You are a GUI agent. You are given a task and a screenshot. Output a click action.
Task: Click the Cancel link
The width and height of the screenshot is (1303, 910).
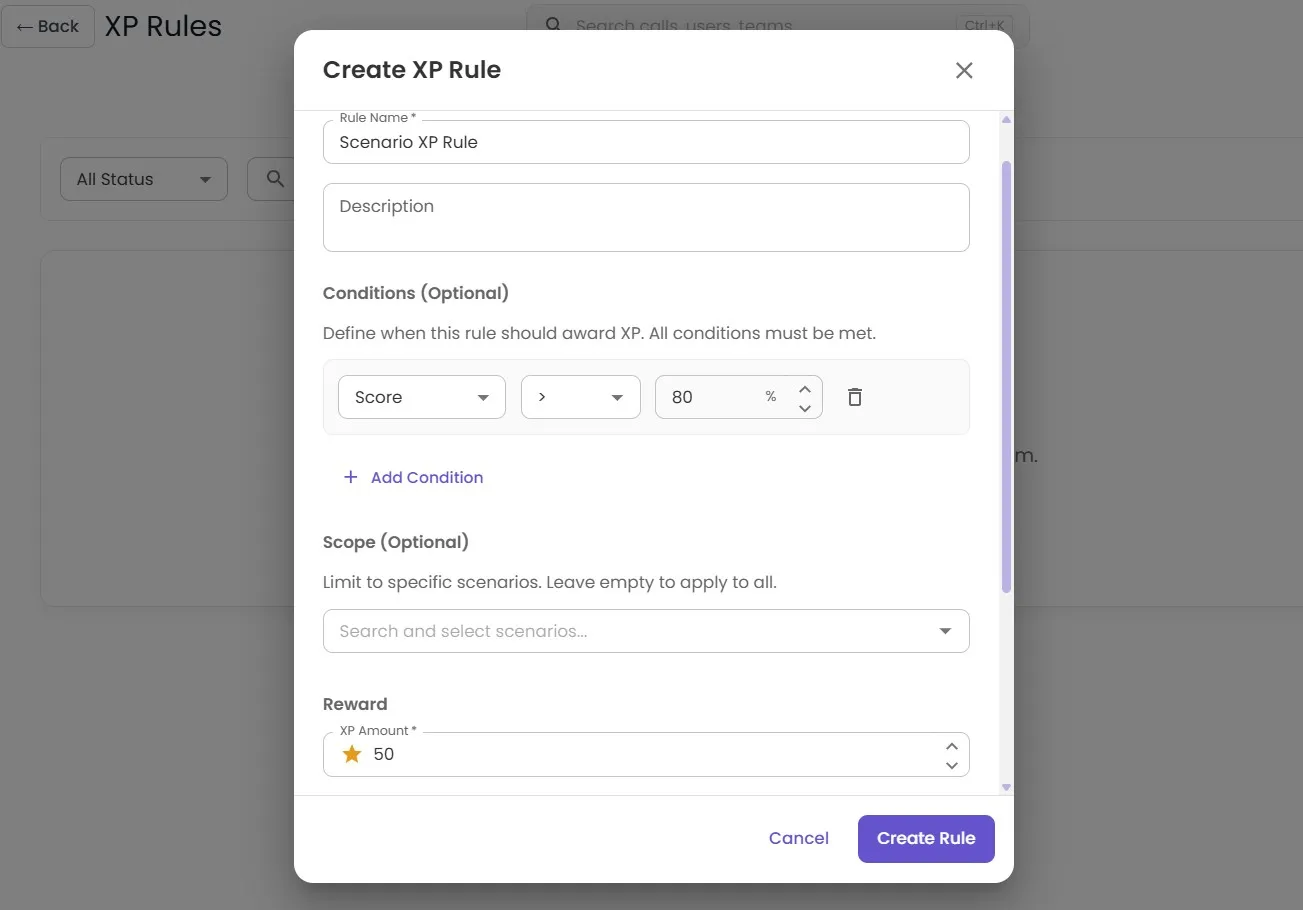(798, 838)
